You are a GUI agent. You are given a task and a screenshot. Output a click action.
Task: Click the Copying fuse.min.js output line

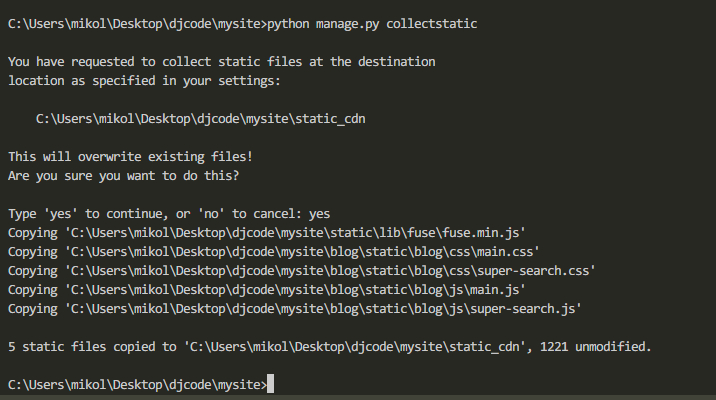(x=267, y=233)
